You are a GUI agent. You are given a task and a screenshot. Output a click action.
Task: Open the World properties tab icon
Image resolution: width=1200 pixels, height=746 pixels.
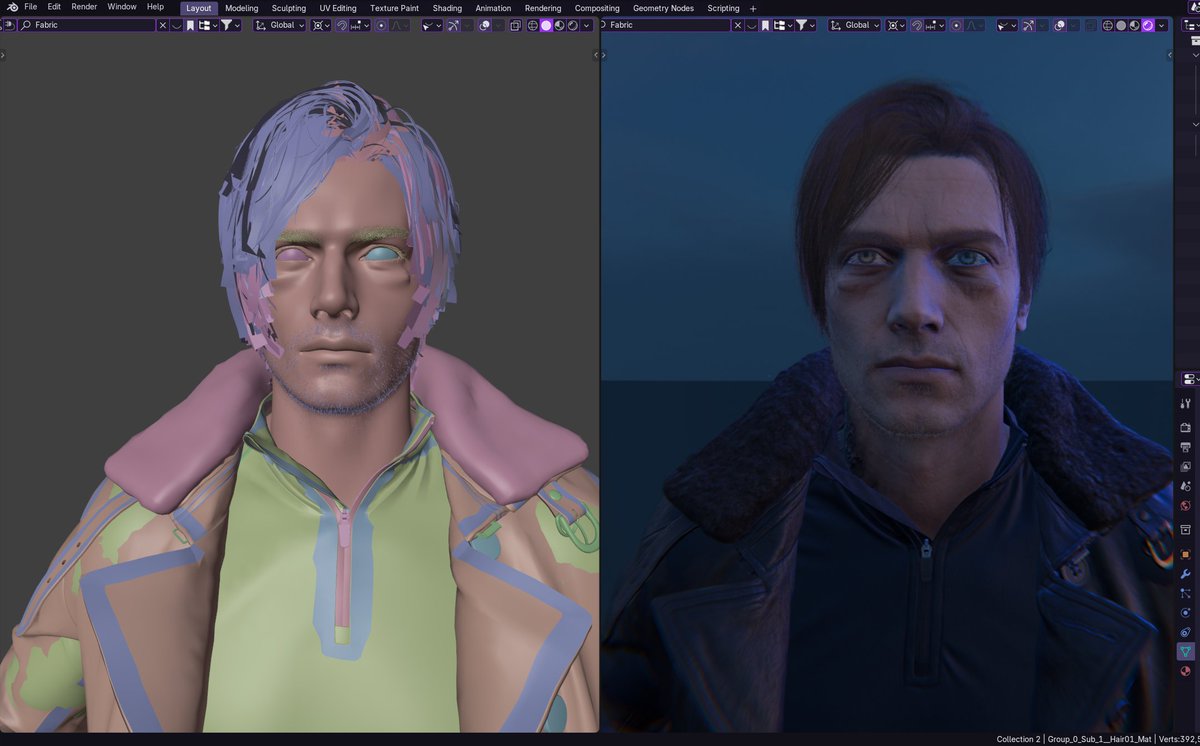[x=1185, y=505]
